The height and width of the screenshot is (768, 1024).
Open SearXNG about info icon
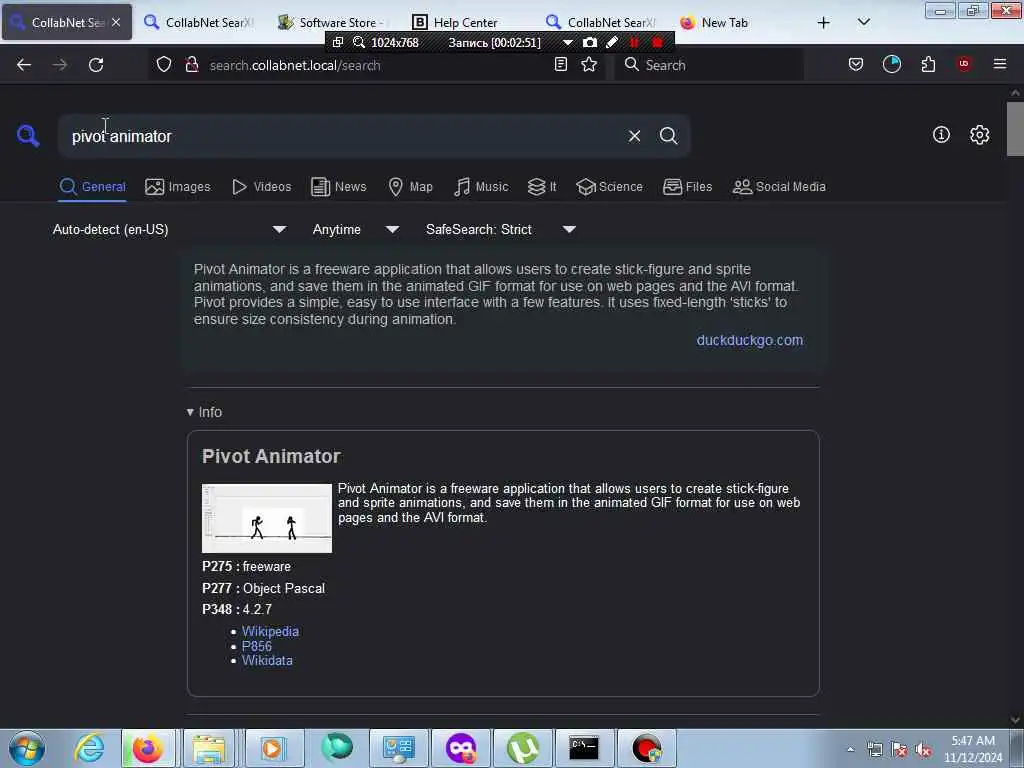point(941,135)
